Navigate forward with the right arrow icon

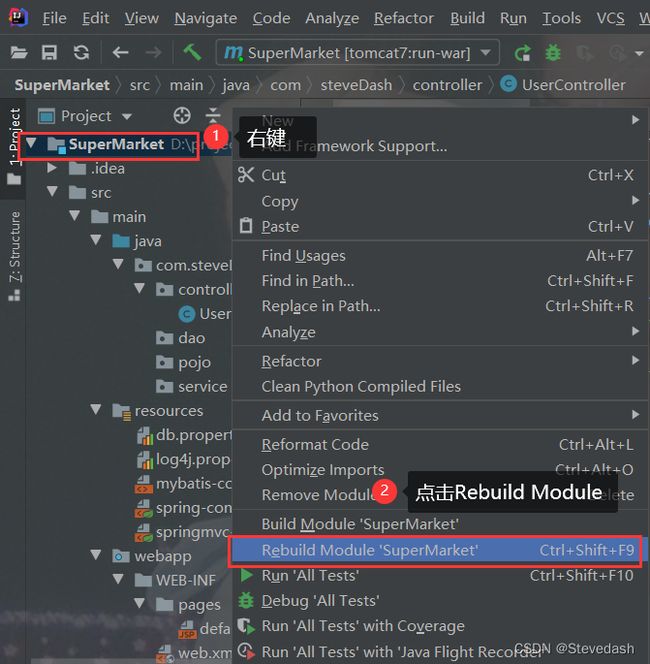(153, 53)
